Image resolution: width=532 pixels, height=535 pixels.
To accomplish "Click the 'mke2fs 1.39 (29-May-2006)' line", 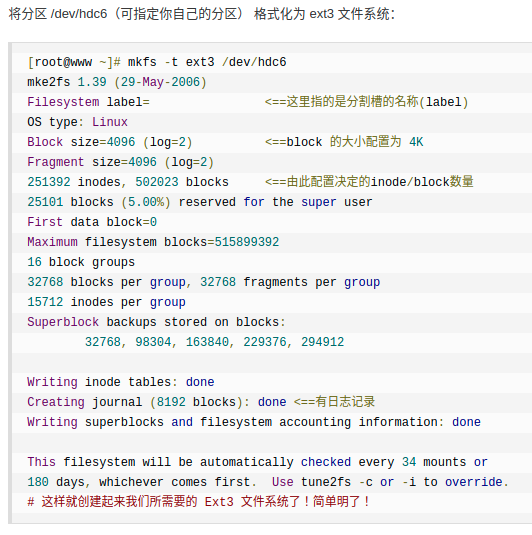I will pyautogui.click(x=117, y=82).
